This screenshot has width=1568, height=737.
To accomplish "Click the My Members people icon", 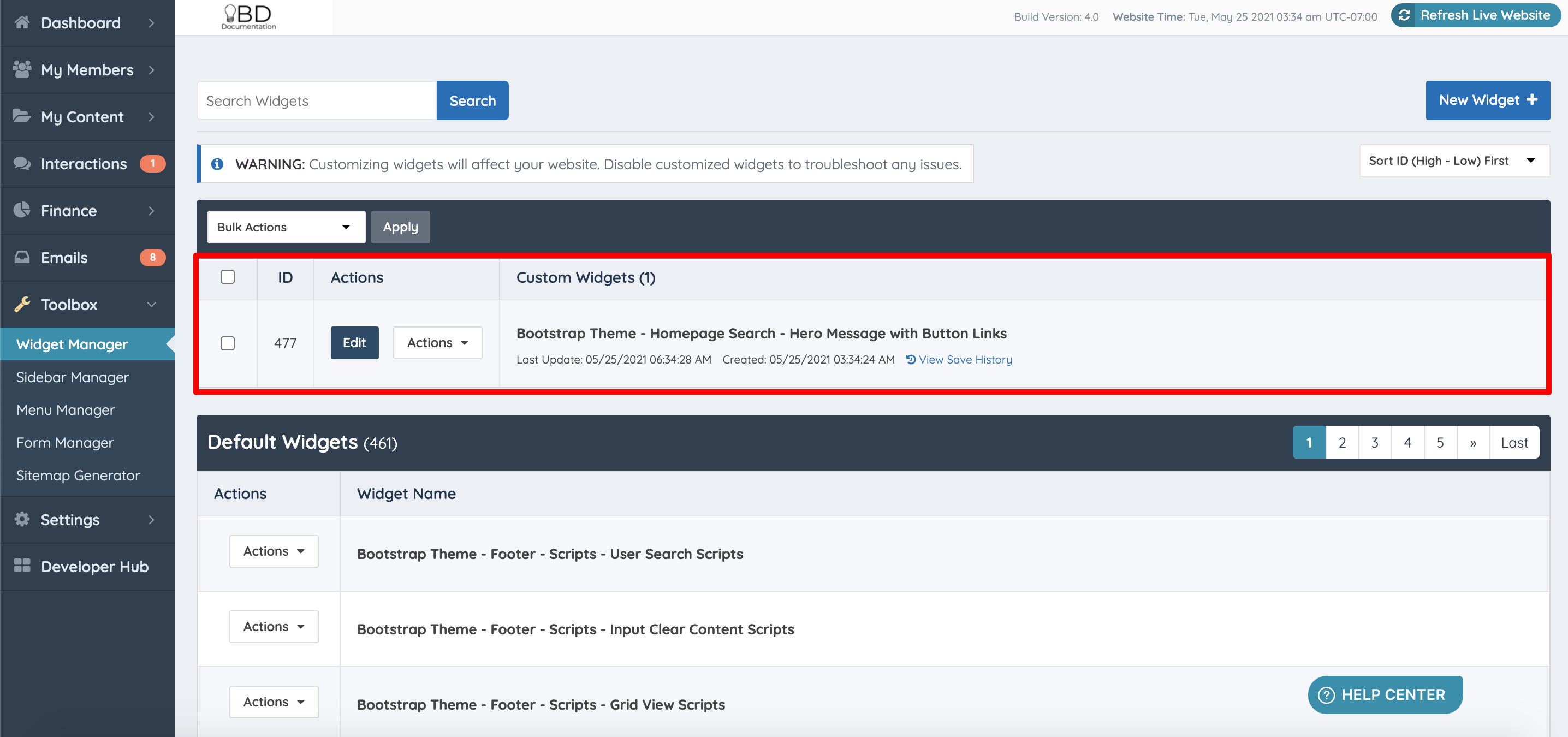I will (22, 69).
